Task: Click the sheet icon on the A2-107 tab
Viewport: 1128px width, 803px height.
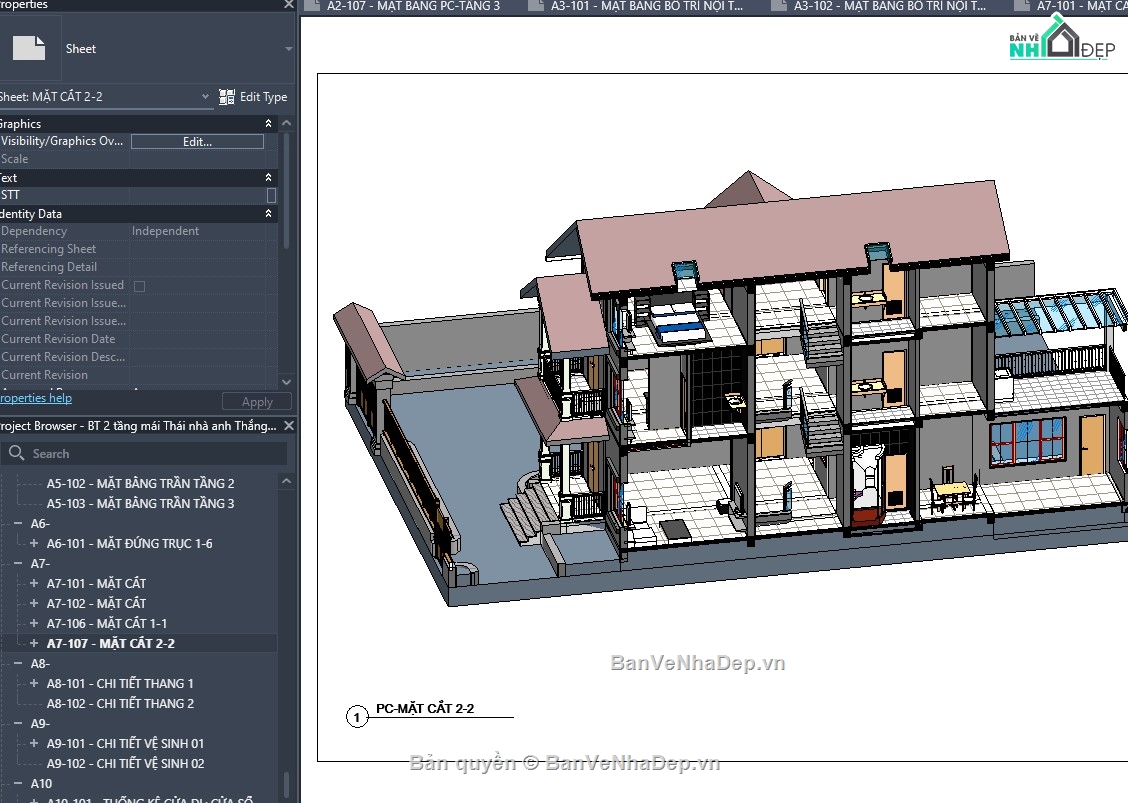Action: click(311, 6)
